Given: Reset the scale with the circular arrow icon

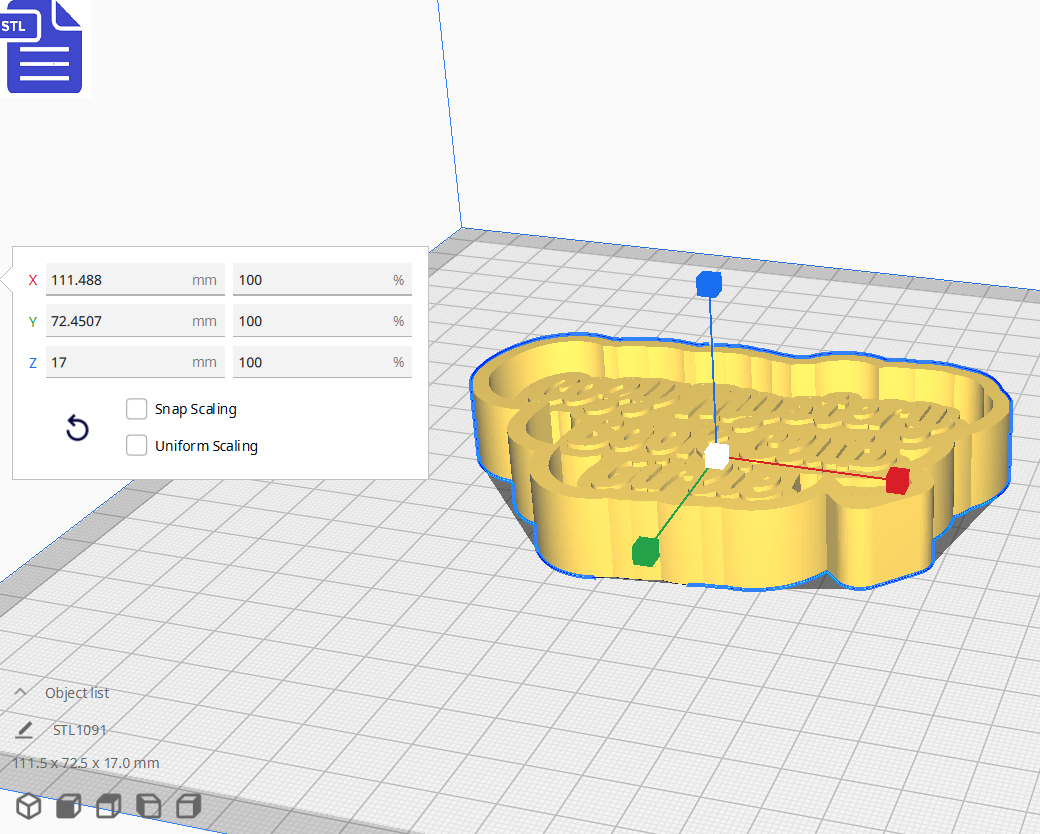Looking at the screenshot, I should pos(77,429).
